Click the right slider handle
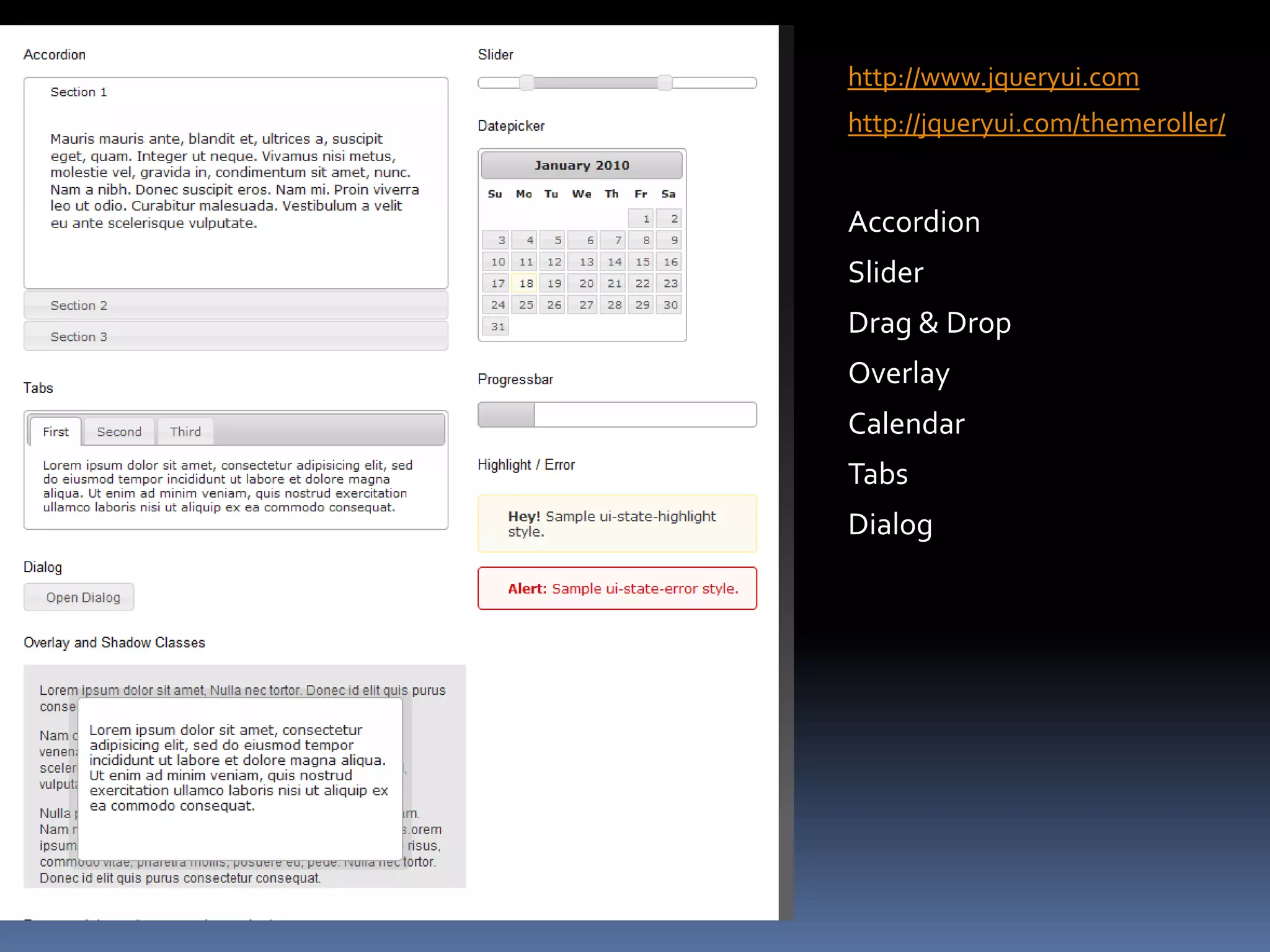Viewport: 1270px width, 952px height. click(x=665, y=82)
